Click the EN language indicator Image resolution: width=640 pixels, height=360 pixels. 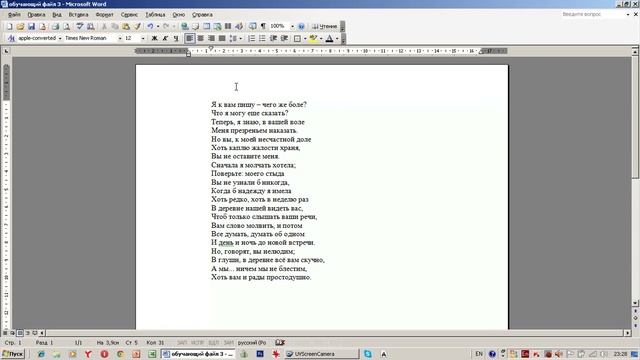[479, 354]
